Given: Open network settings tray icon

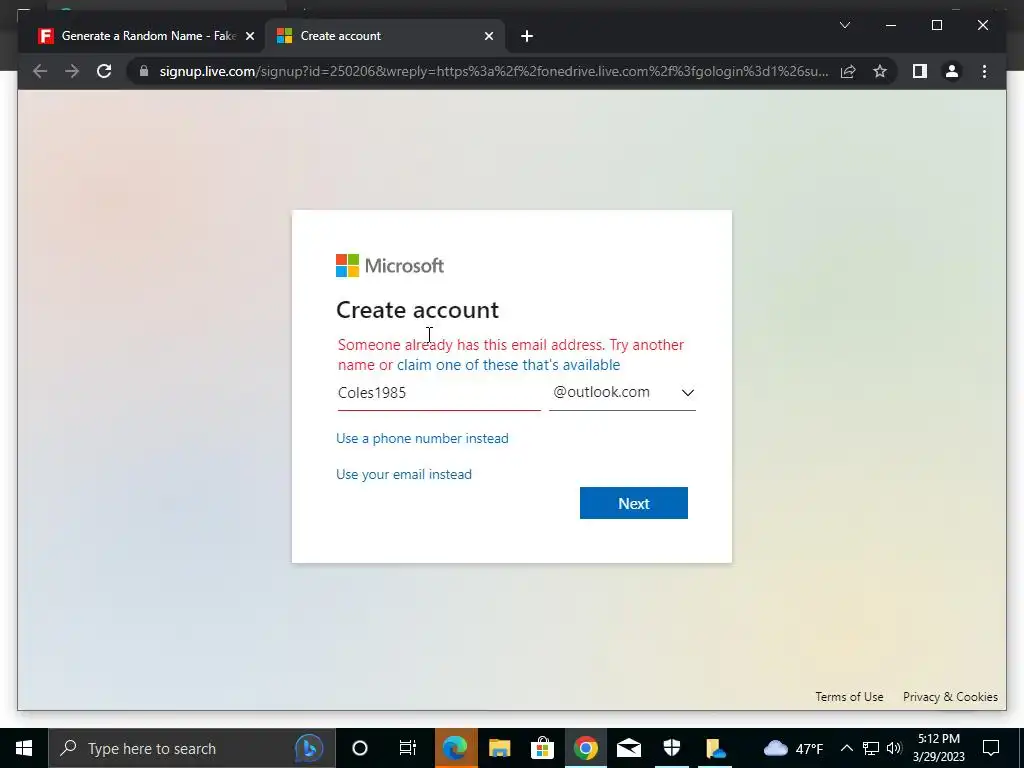Looking at the screenshot, I should [x=871, y=748].
